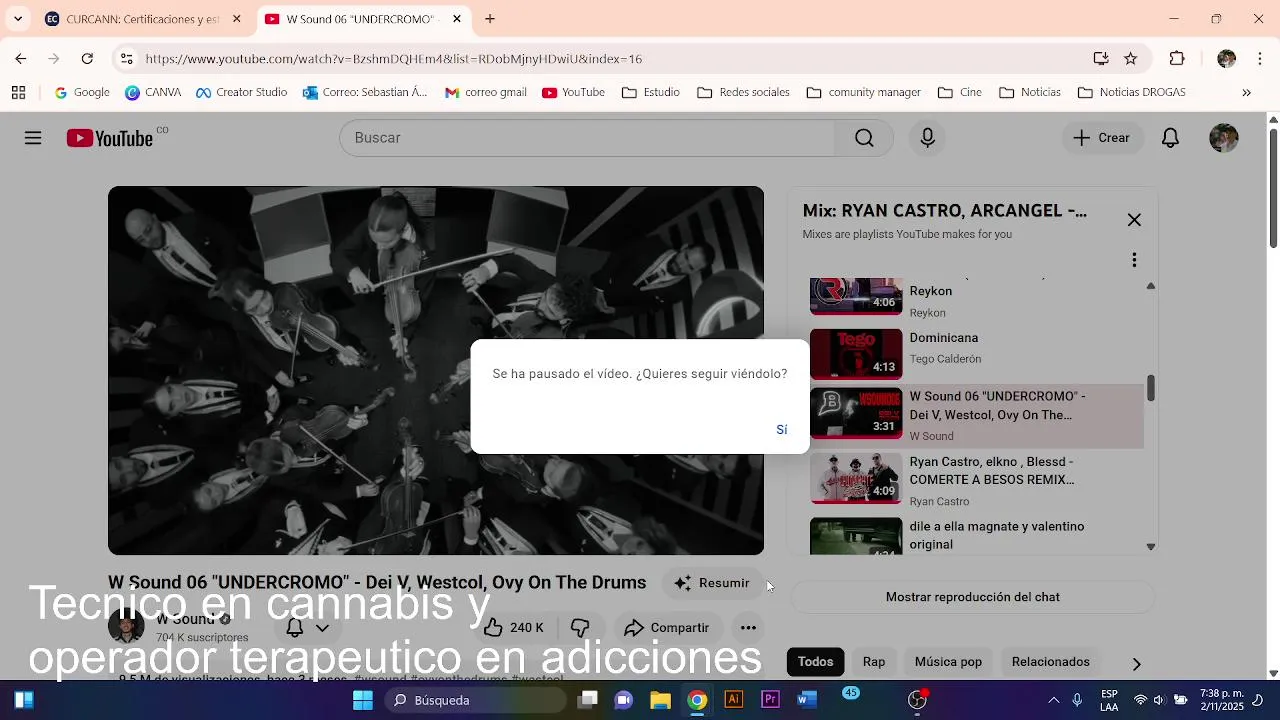Bookmark this page with the star
This screenshot has width=1280, height=720.
tap(1131, 59)
